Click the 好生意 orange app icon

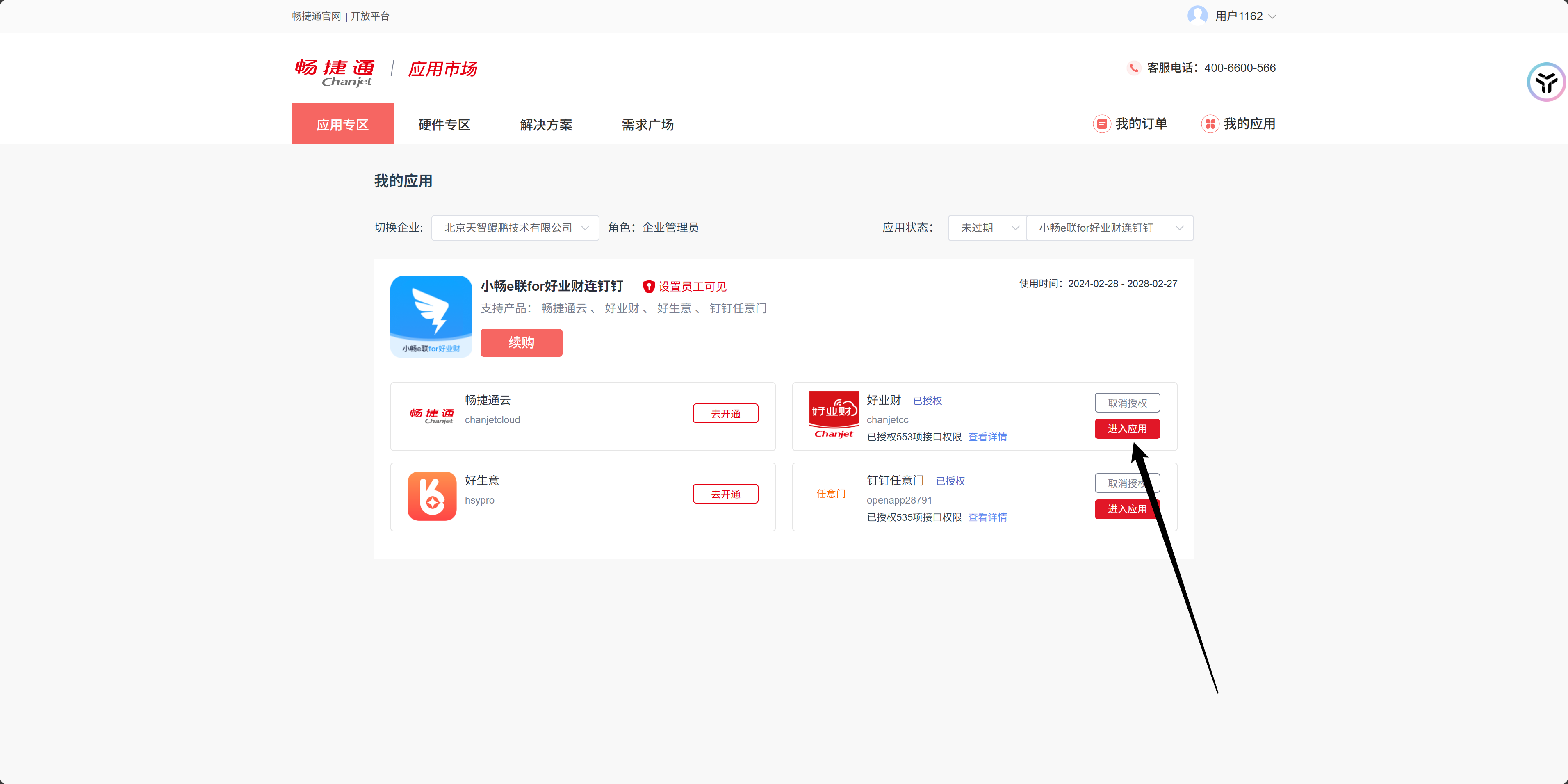pyautogui.click(x=431, y=496)
